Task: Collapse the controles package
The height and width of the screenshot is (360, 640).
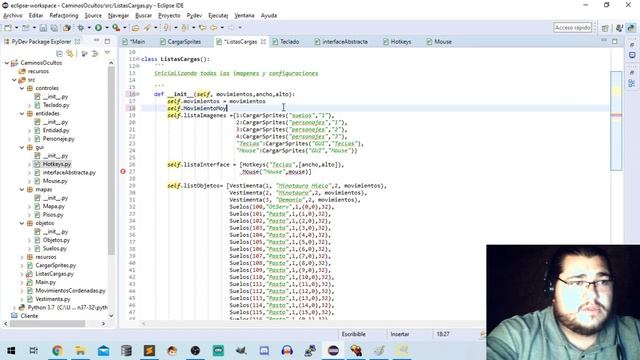Action: click(22, 88)
